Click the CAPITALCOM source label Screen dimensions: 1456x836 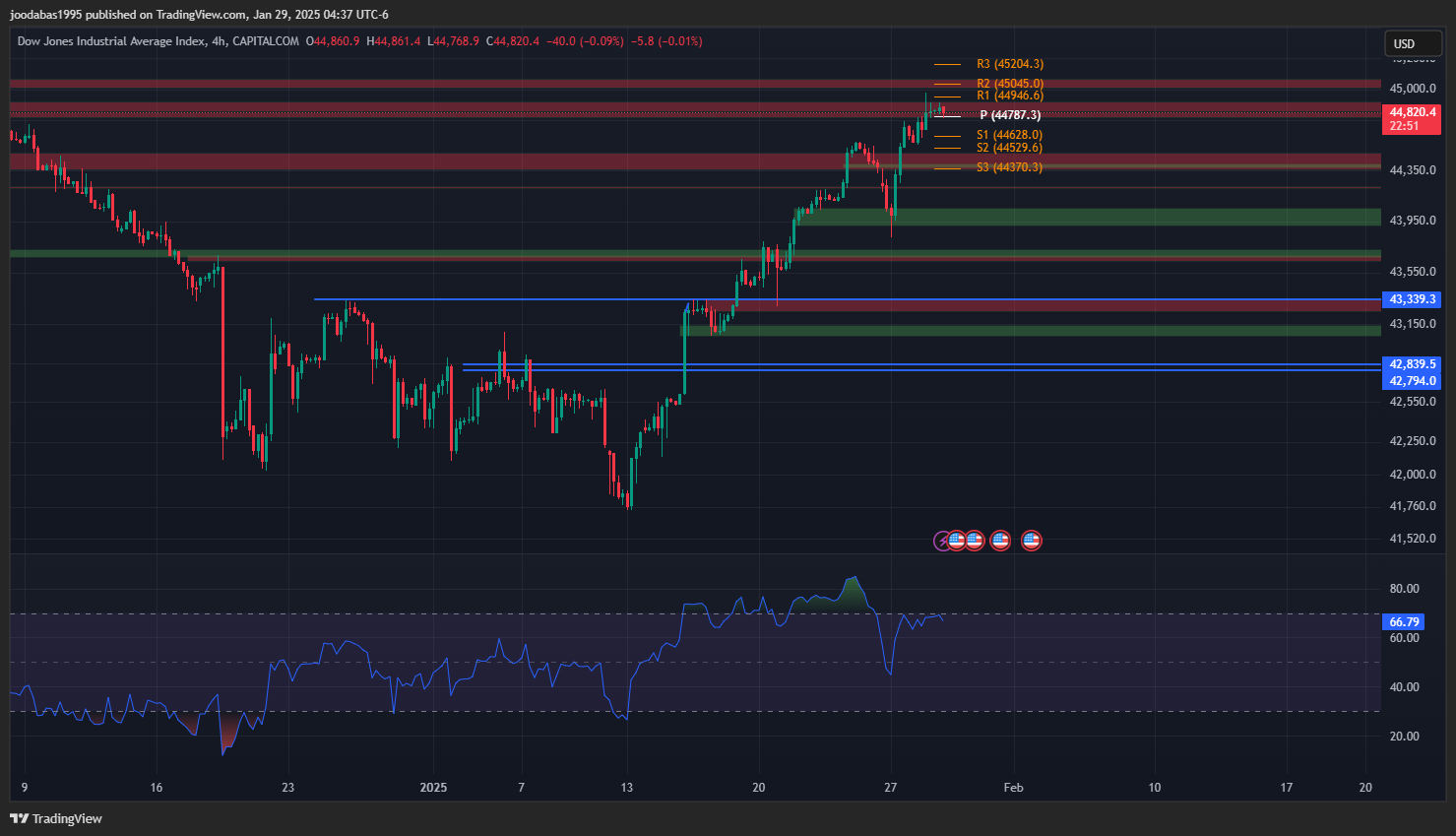click(x=266, y=41)
